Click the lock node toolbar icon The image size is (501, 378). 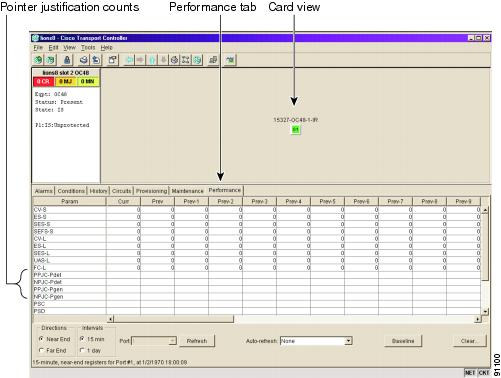tap(67, 60)
